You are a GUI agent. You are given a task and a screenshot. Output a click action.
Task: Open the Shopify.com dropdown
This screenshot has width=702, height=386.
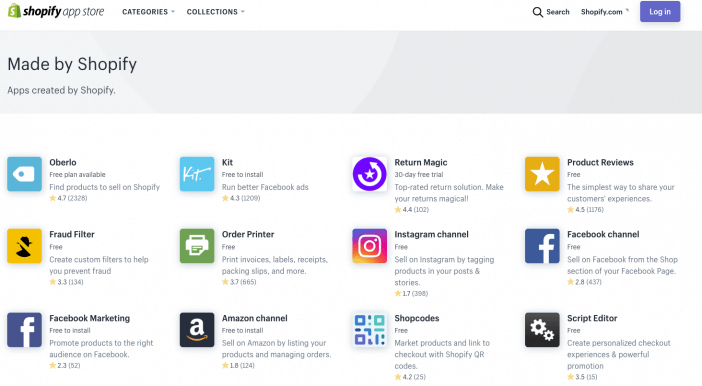click(604, 12)
